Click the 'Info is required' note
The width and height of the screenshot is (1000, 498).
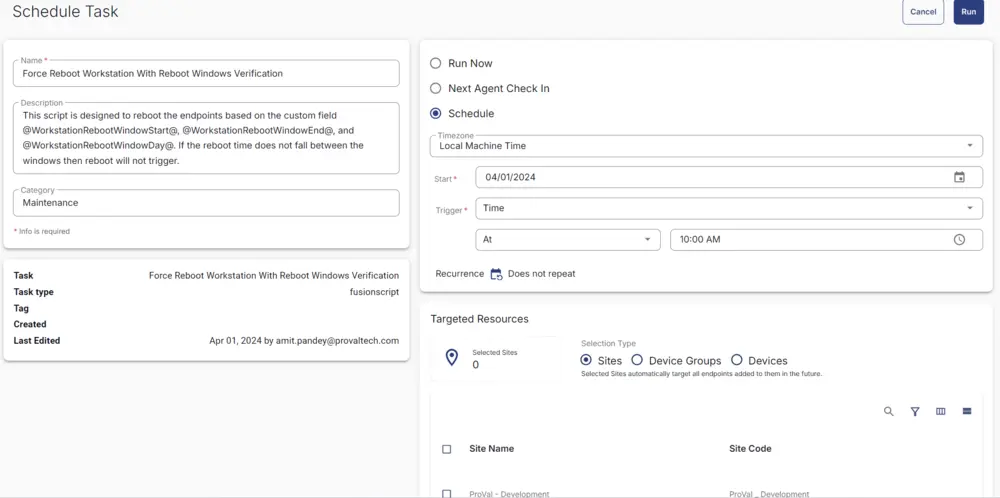(41, 231)
